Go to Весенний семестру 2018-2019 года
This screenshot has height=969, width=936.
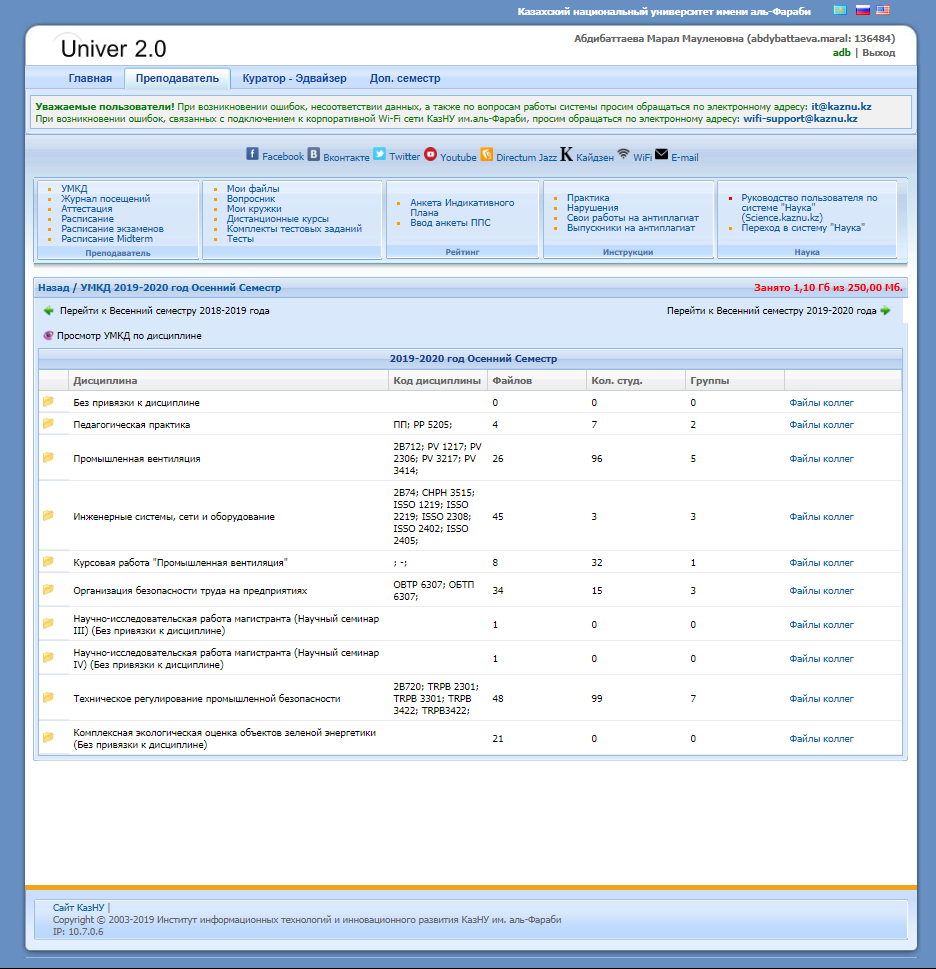(x=164, y=311)
